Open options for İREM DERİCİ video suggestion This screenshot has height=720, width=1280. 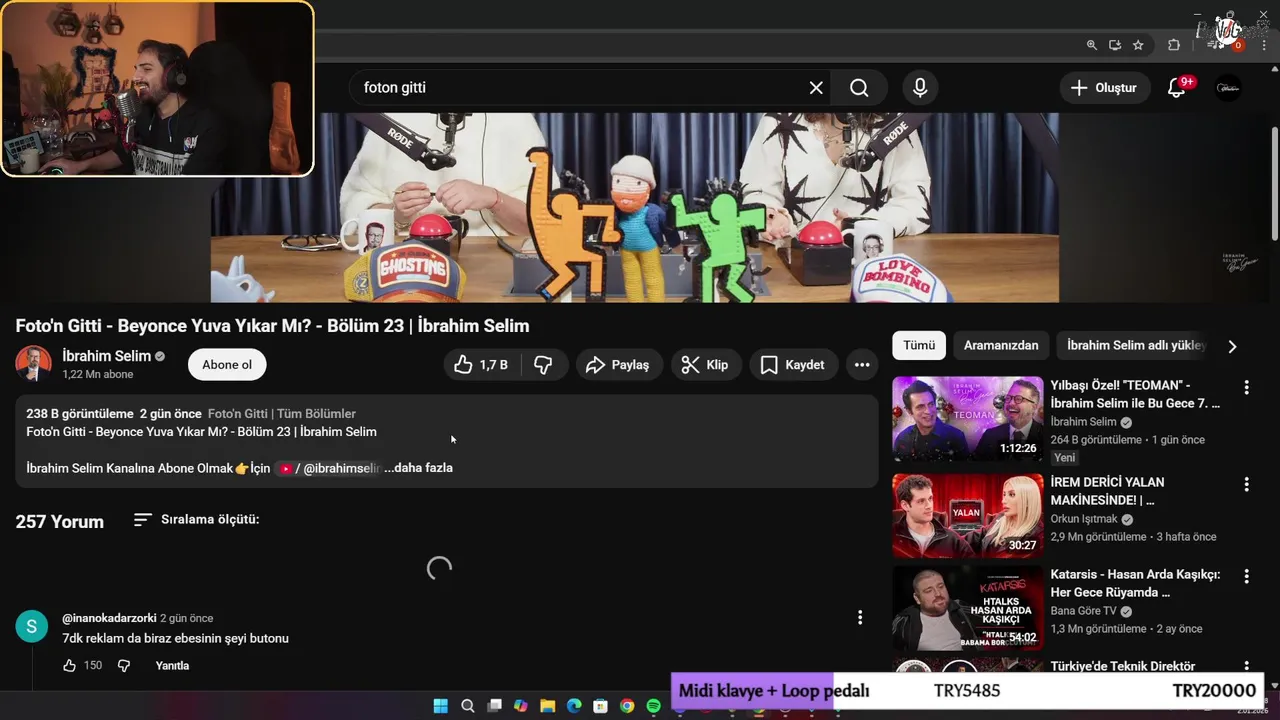coord(1246,485)
